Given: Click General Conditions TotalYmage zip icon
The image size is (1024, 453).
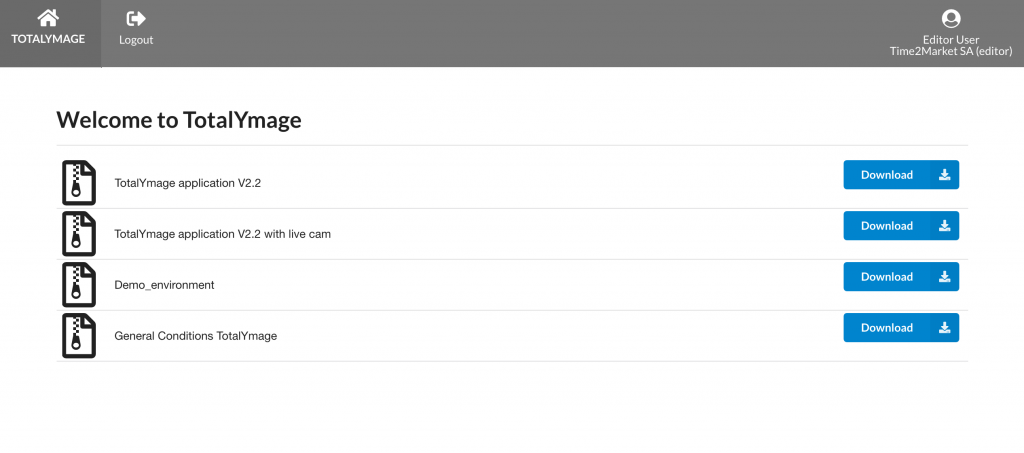Looking at the screenshot, I should (x=79, y=336).
